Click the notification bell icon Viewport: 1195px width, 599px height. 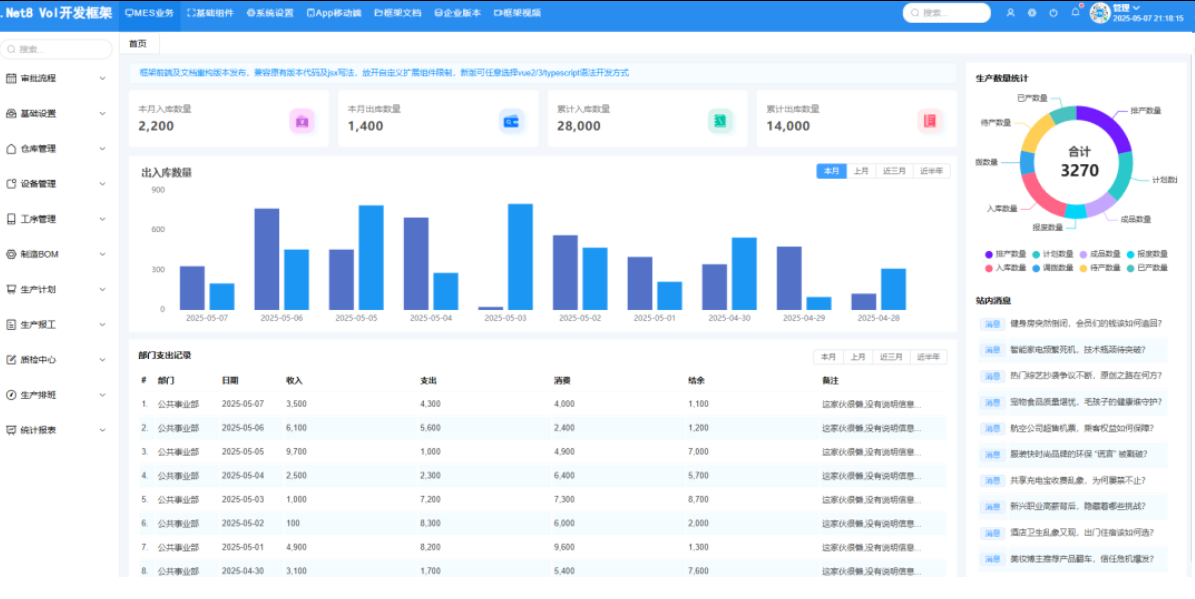[1075, 13]
